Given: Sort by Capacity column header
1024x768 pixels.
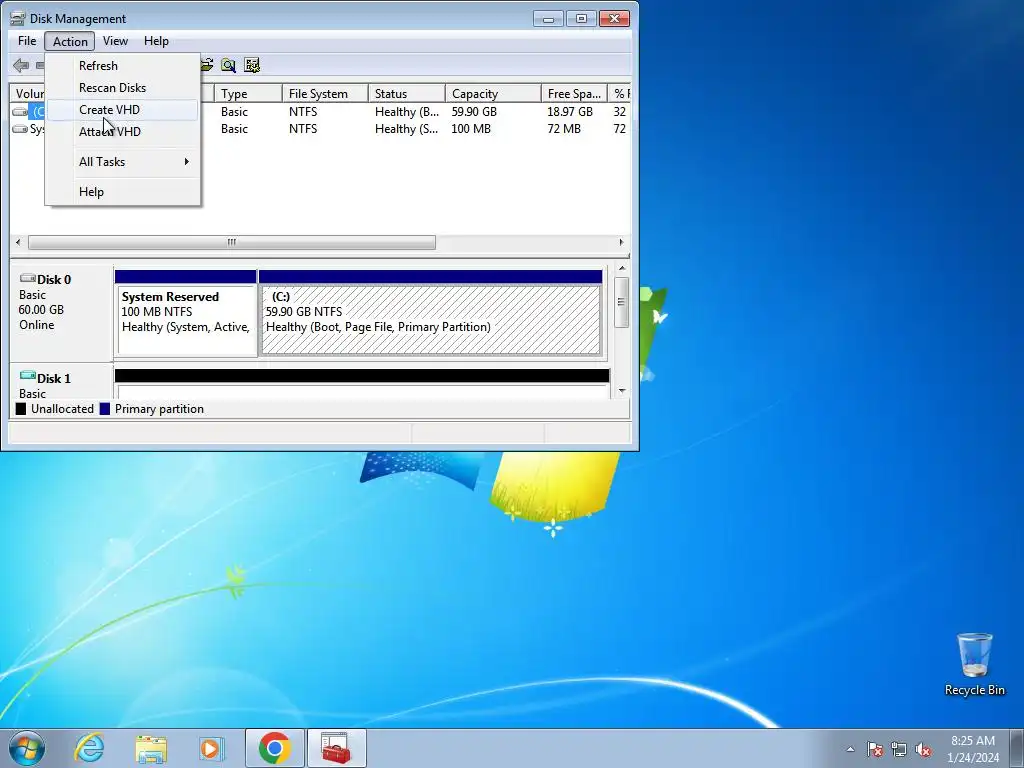Looking at the screenshot, I should (x=493, y=93).
